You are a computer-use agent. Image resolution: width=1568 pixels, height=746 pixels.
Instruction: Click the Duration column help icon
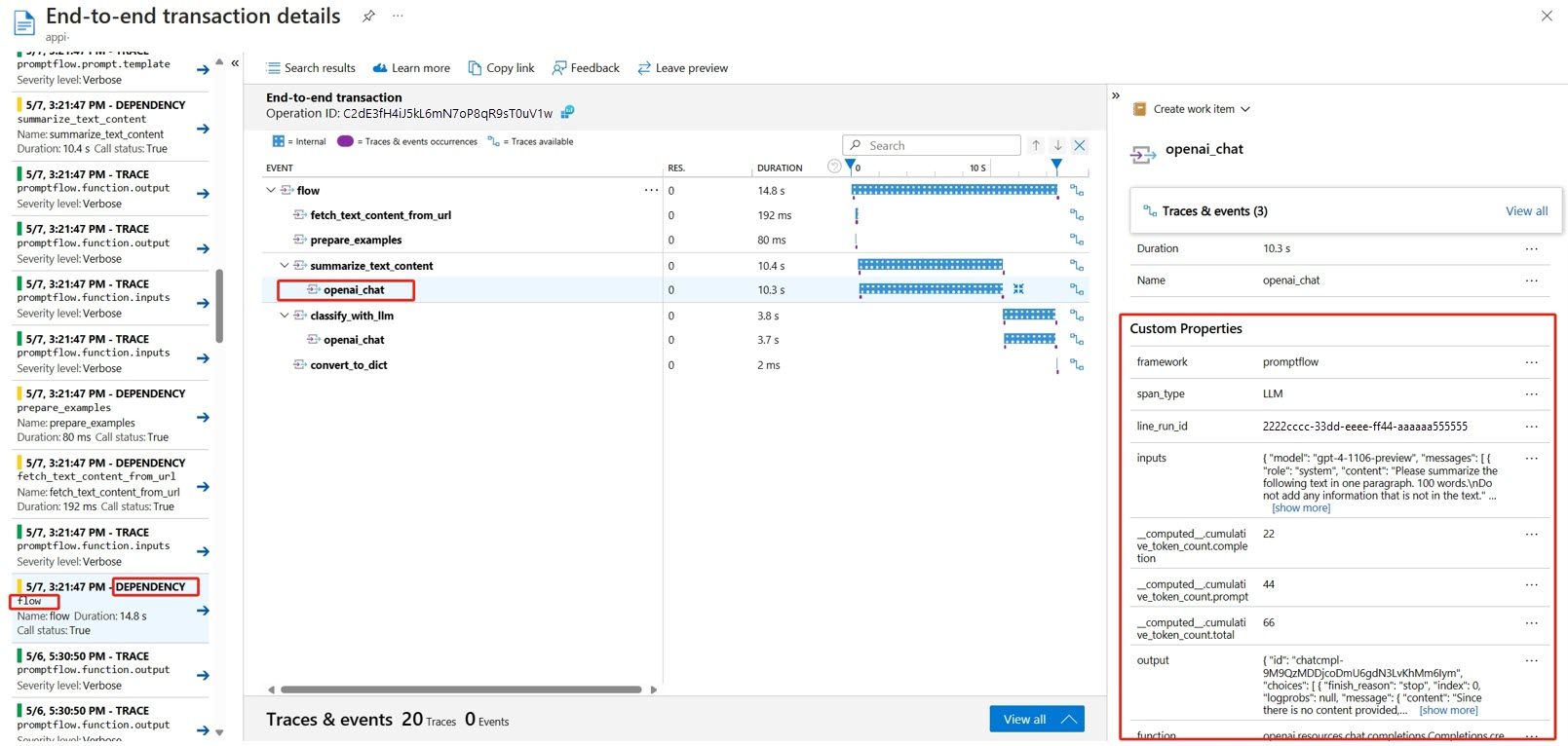click(x=834, y=167)
